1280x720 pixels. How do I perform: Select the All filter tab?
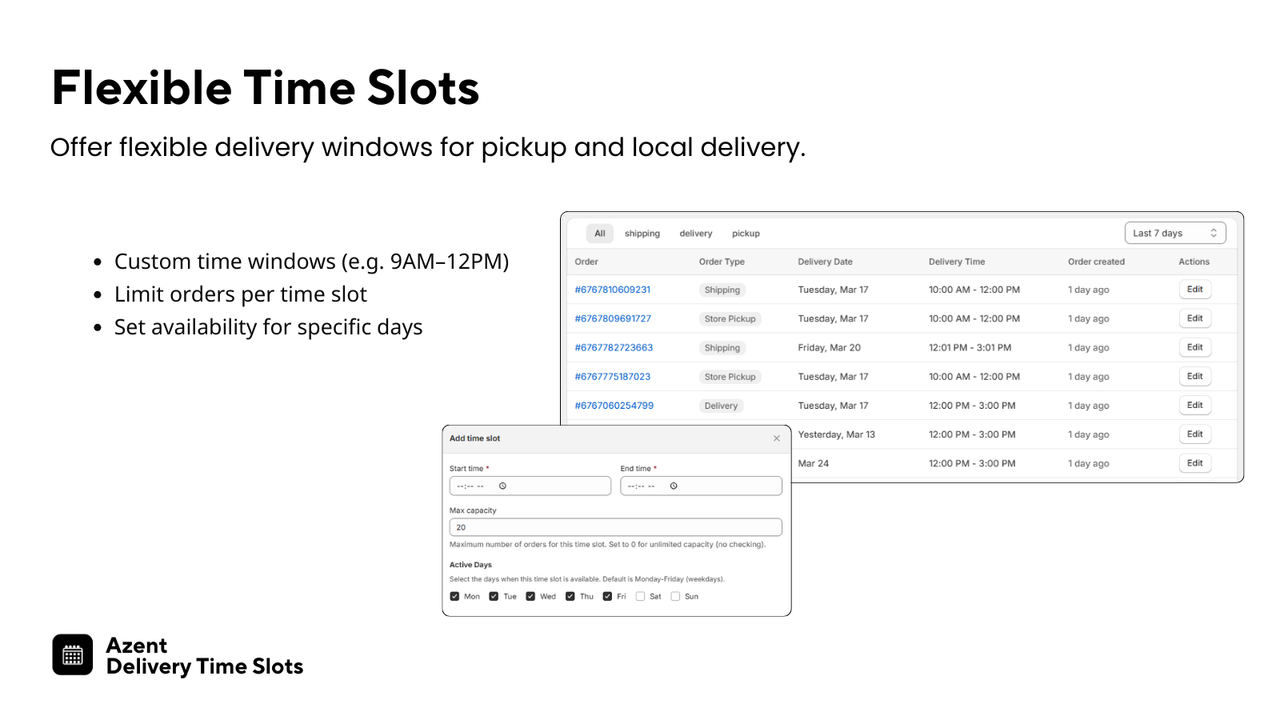coord(600,233)
